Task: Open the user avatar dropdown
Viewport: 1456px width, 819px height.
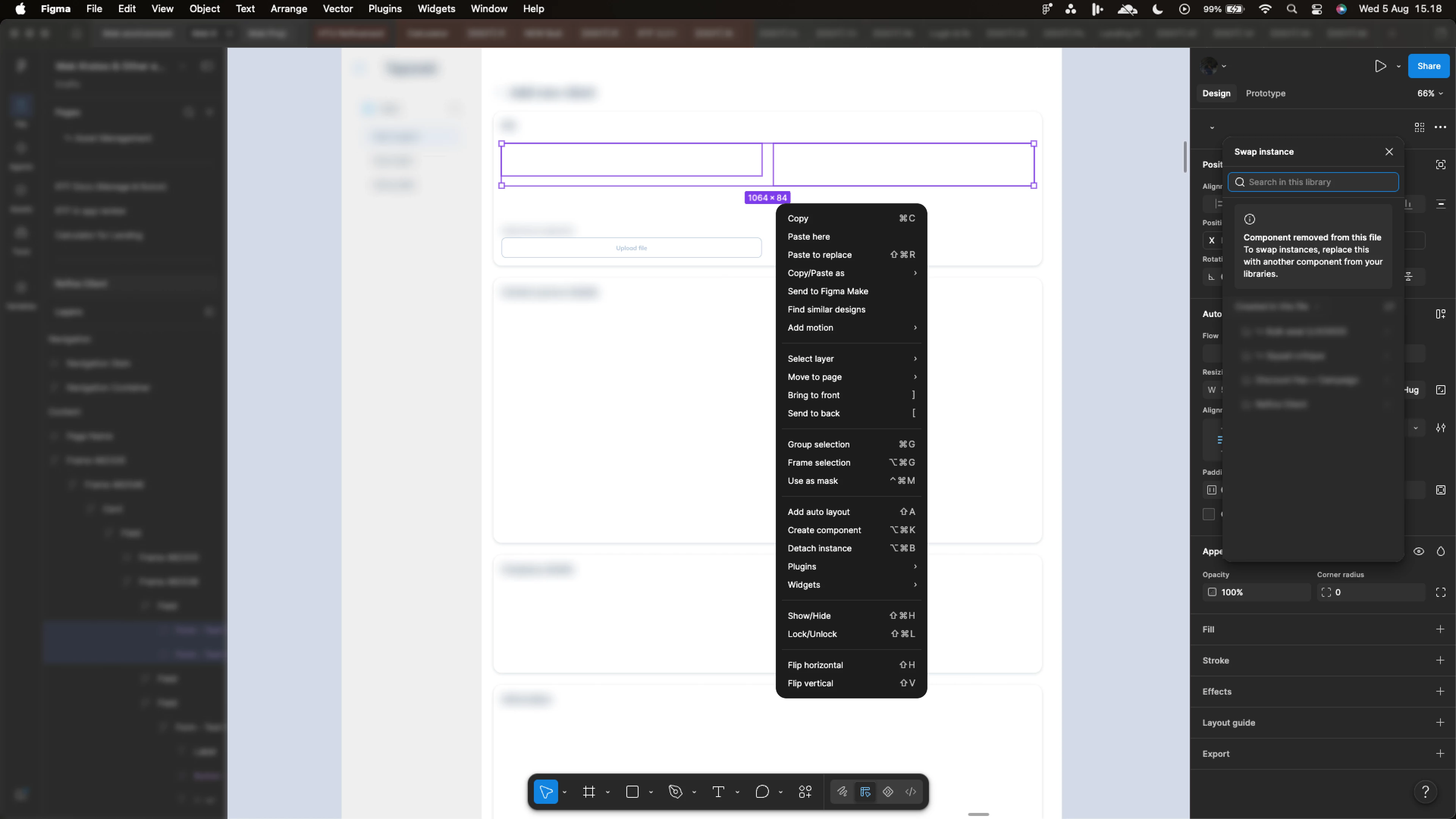Action: click(1213, 66)
